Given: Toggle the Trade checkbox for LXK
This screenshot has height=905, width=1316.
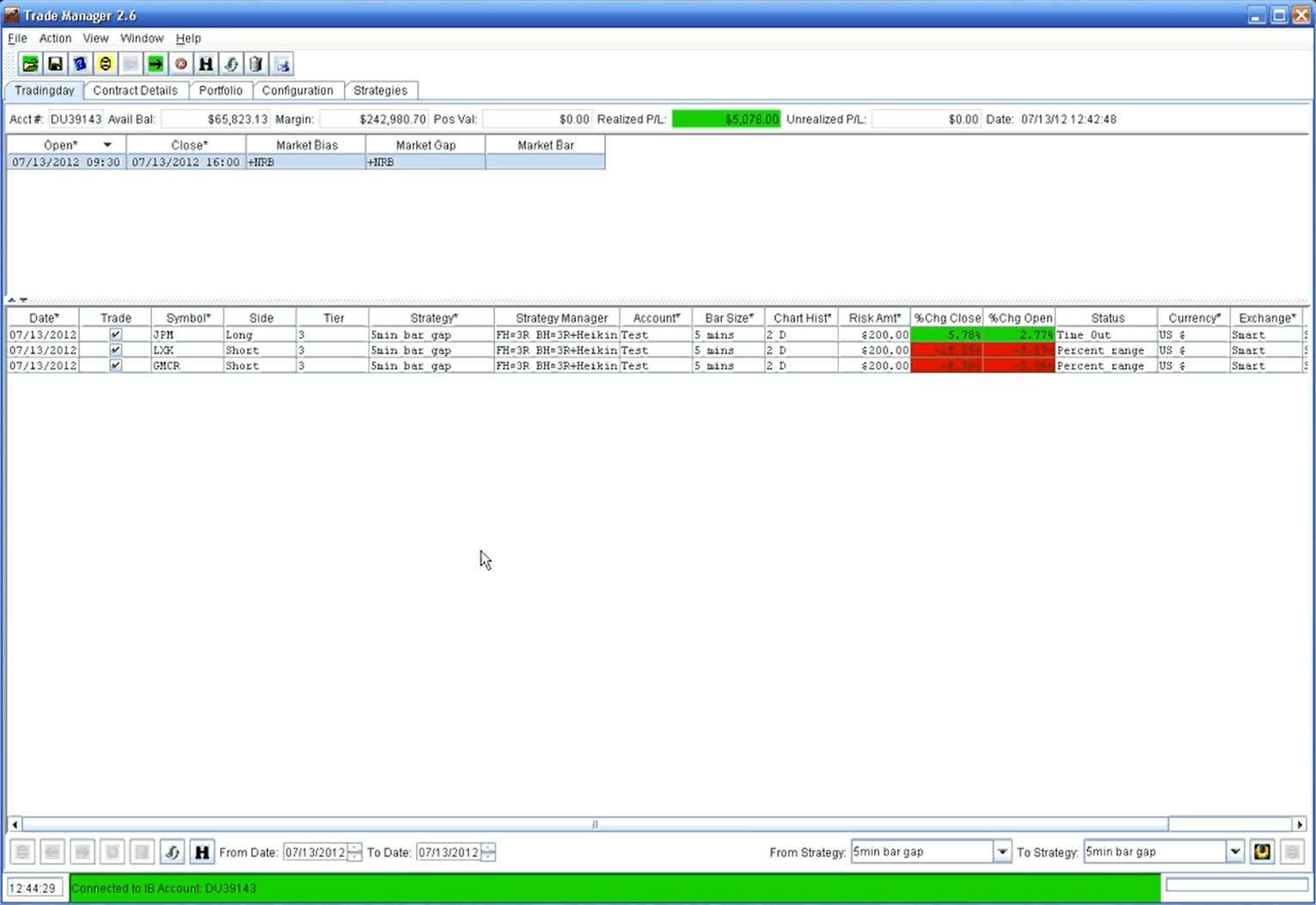Looking at the screenshot, I should (x=115, y=350).
